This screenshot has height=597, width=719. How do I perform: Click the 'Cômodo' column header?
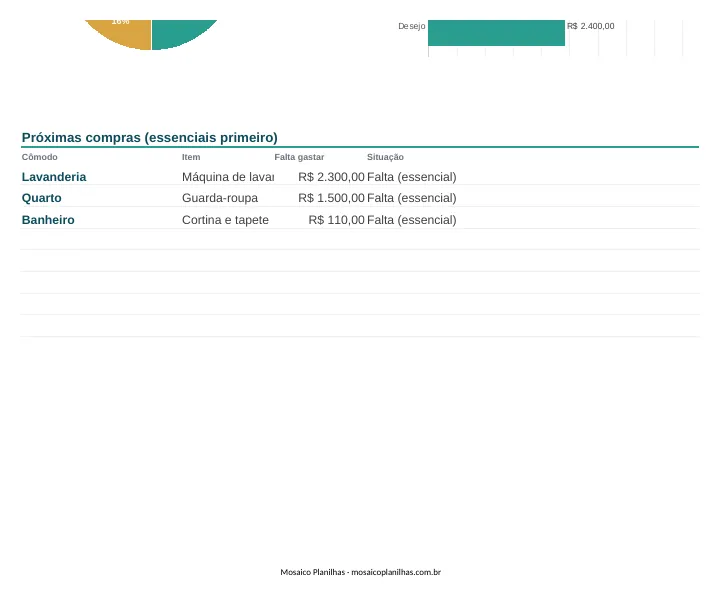[39, 157]
